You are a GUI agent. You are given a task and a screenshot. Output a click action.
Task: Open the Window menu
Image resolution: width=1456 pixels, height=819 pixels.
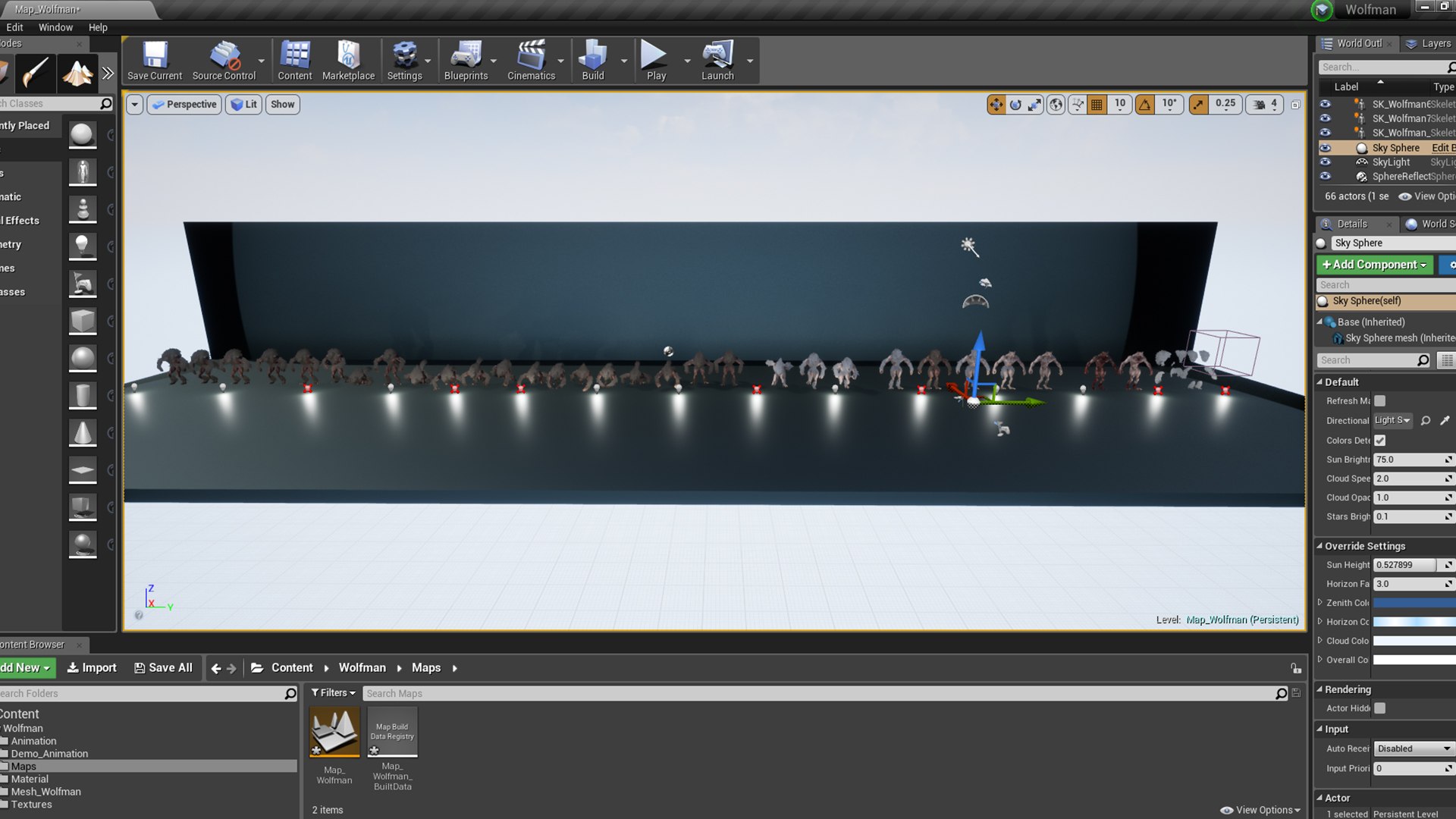coord(55,27)
